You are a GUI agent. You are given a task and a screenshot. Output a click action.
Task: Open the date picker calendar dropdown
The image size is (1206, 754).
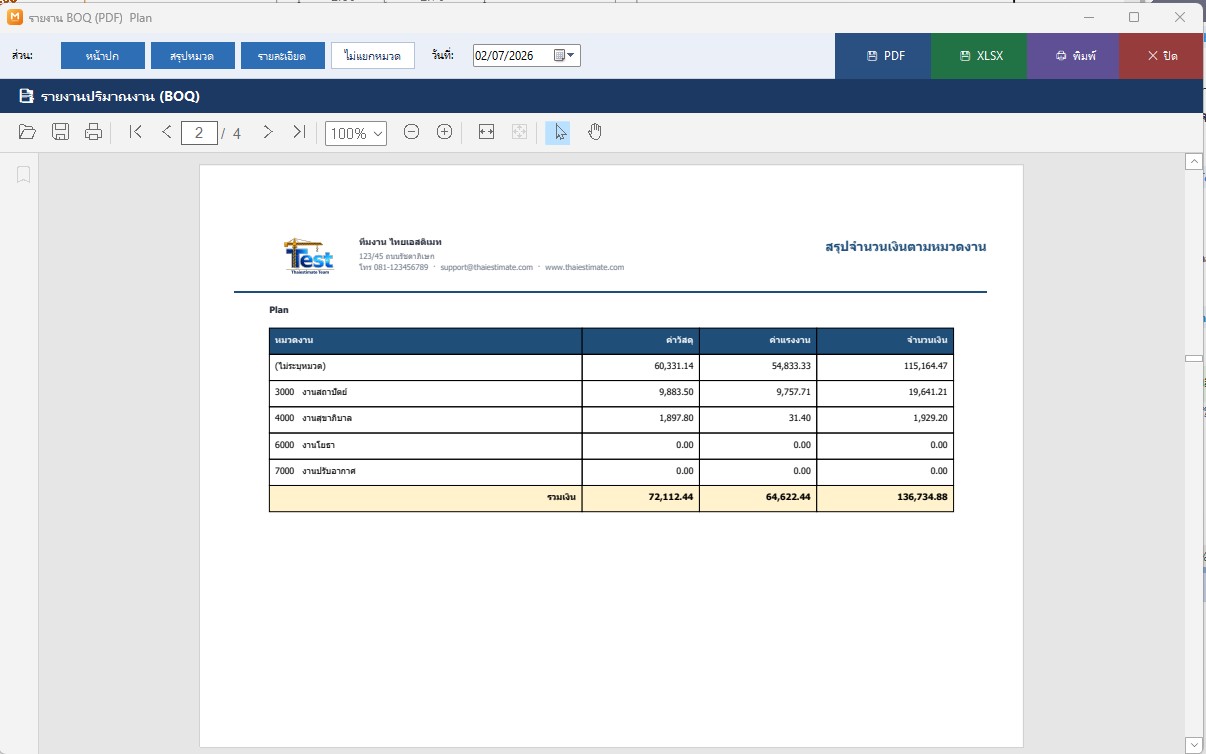(x=565, y=56)
